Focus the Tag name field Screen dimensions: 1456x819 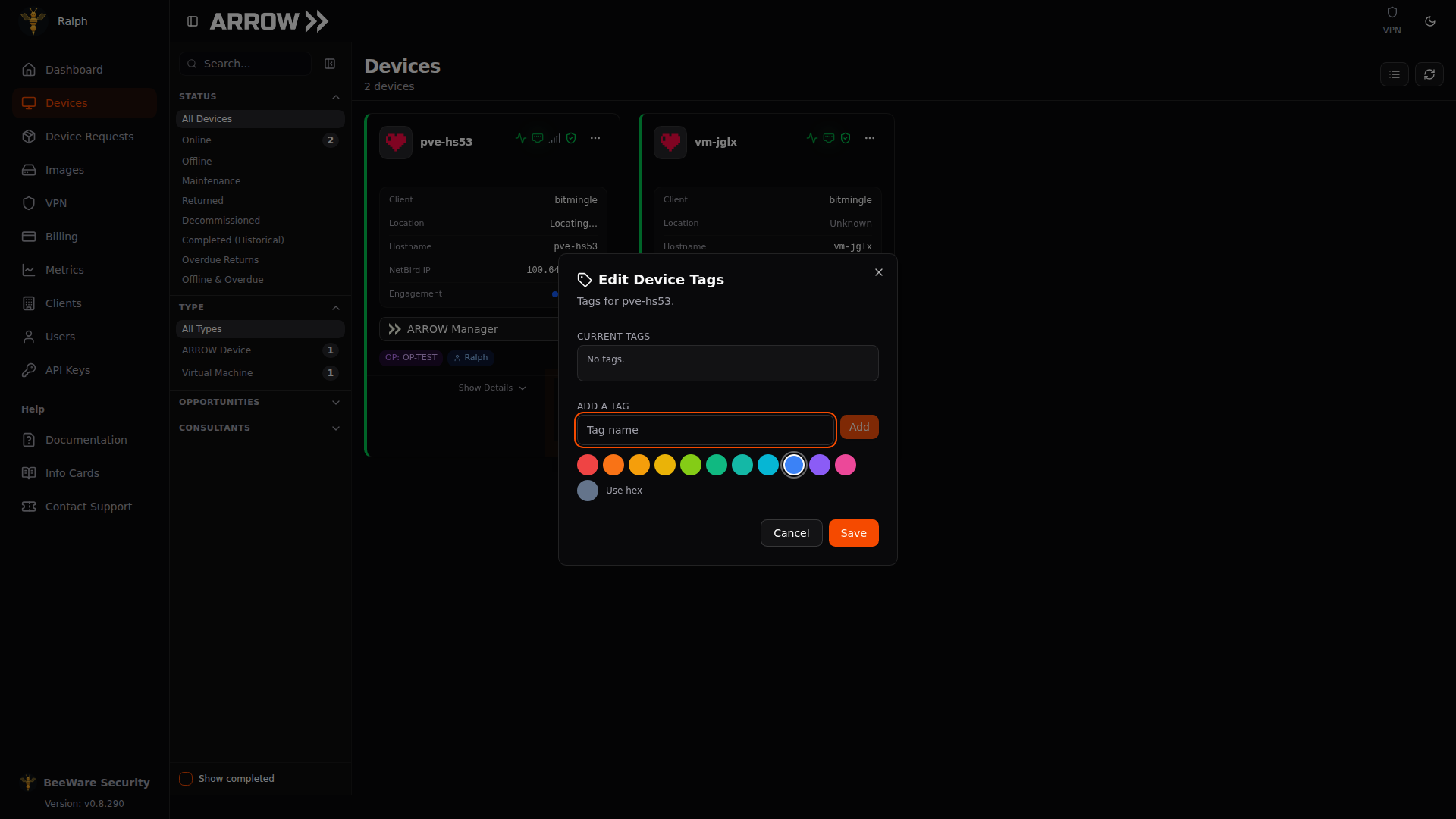(705, 430)
